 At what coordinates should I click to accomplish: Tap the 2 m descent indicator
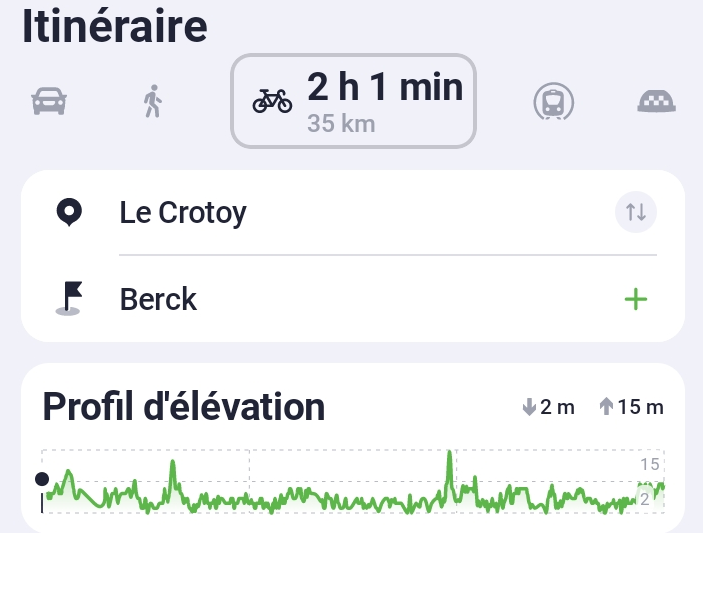(549, 407)
